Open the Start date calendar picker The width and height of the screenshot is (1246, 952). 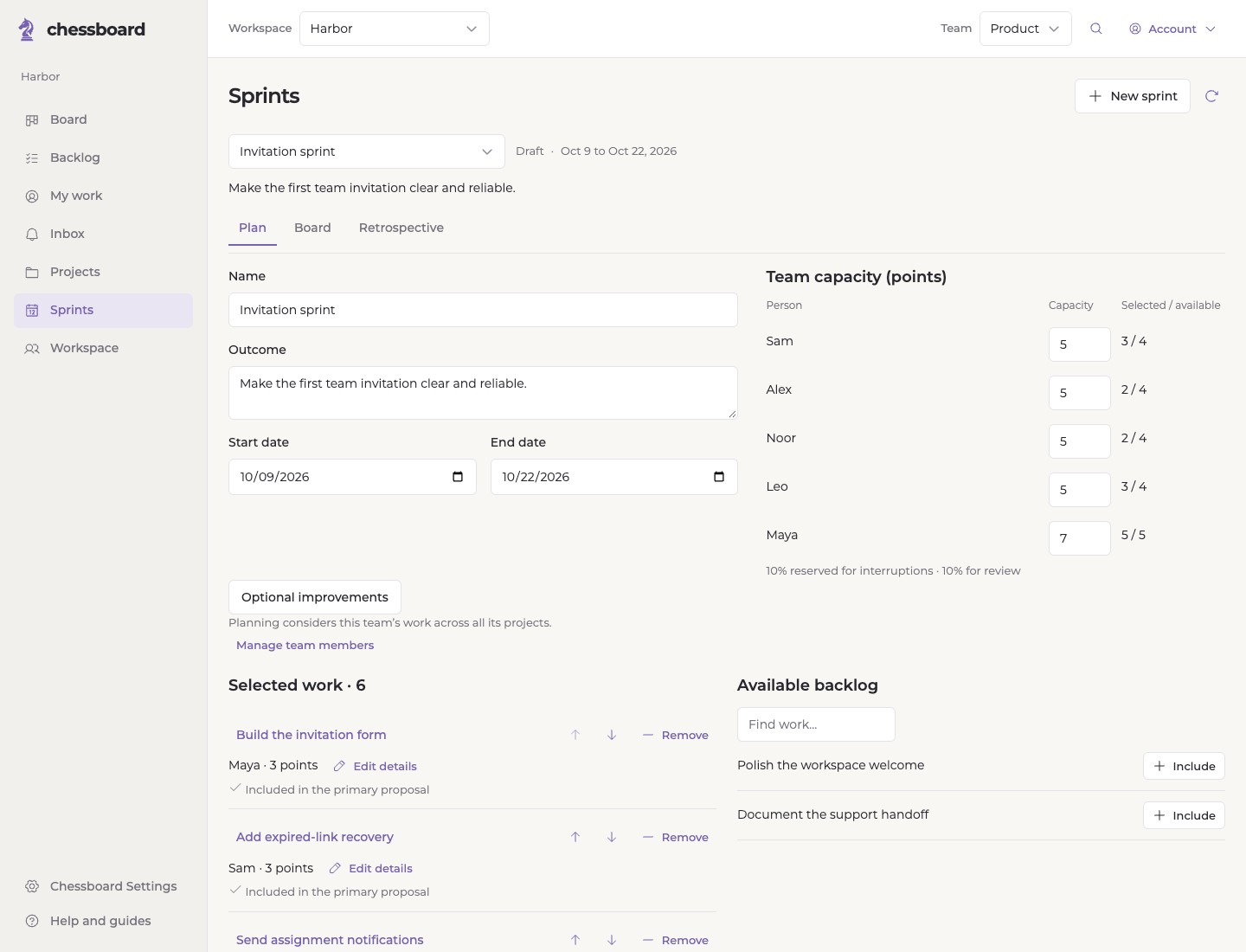pyautogui.click(x=458, y=477)
